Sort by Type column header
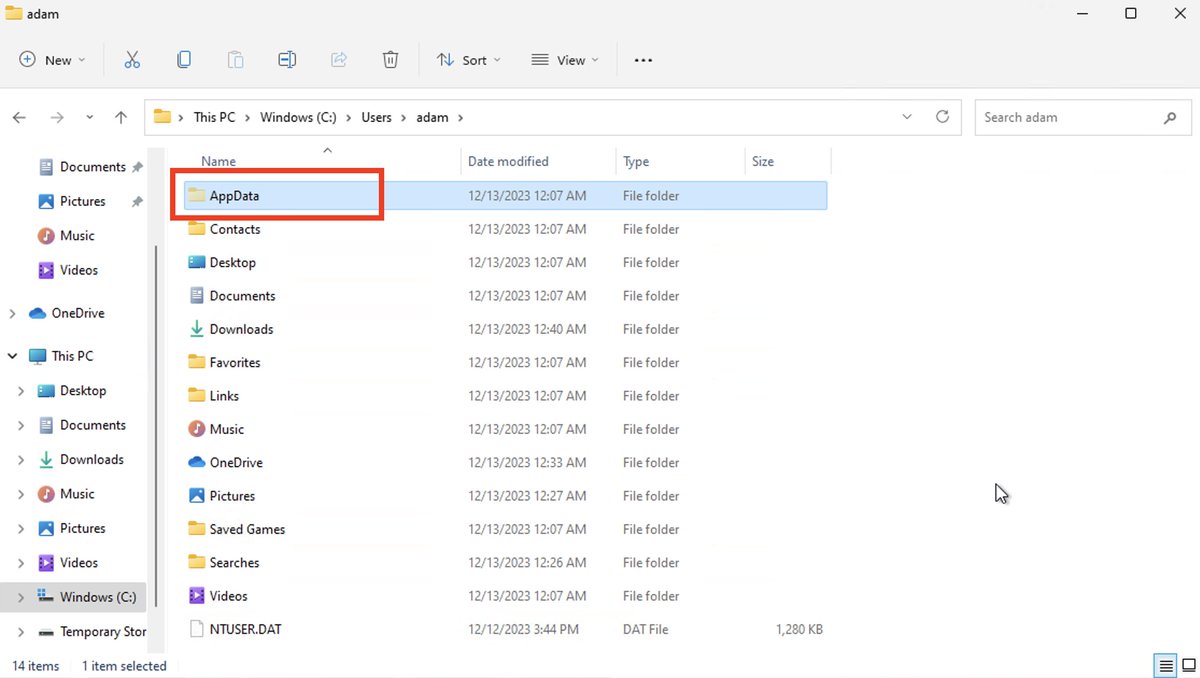The image size is (1200, 678). [636, 161]
